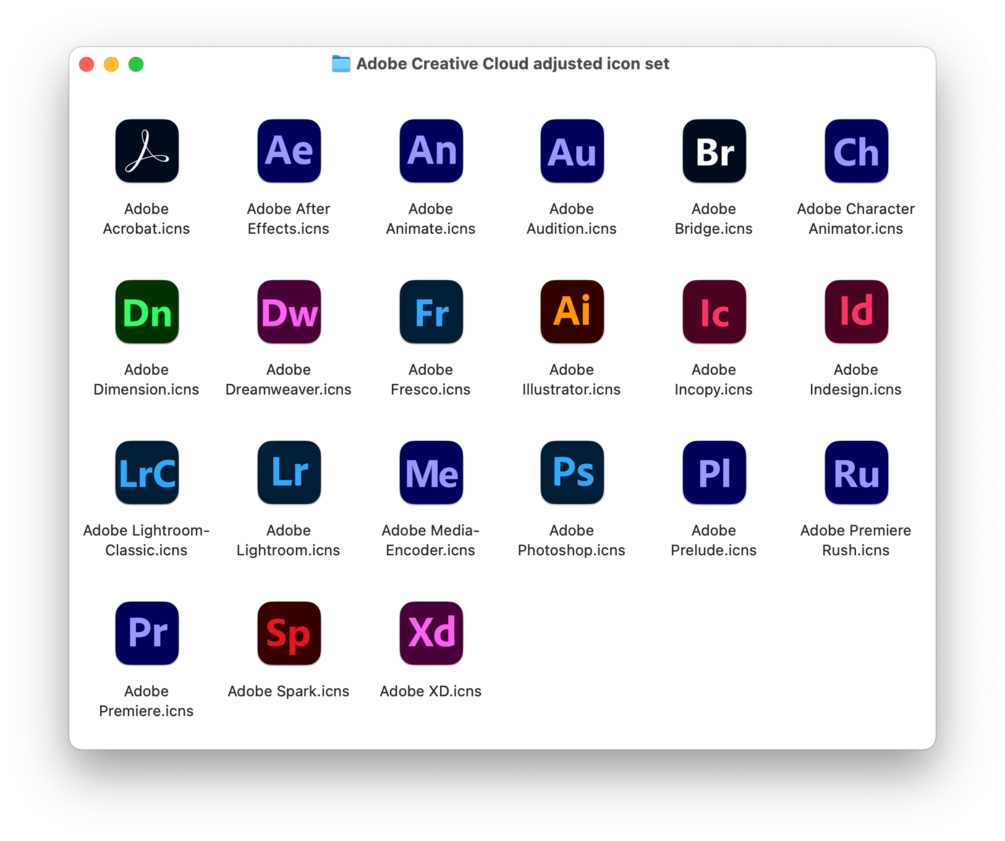Click the 'Adobe Dreamweaver.icns' file name
Image resolution: width=1005 pixels, height=841 pixels.
[288, 379]
